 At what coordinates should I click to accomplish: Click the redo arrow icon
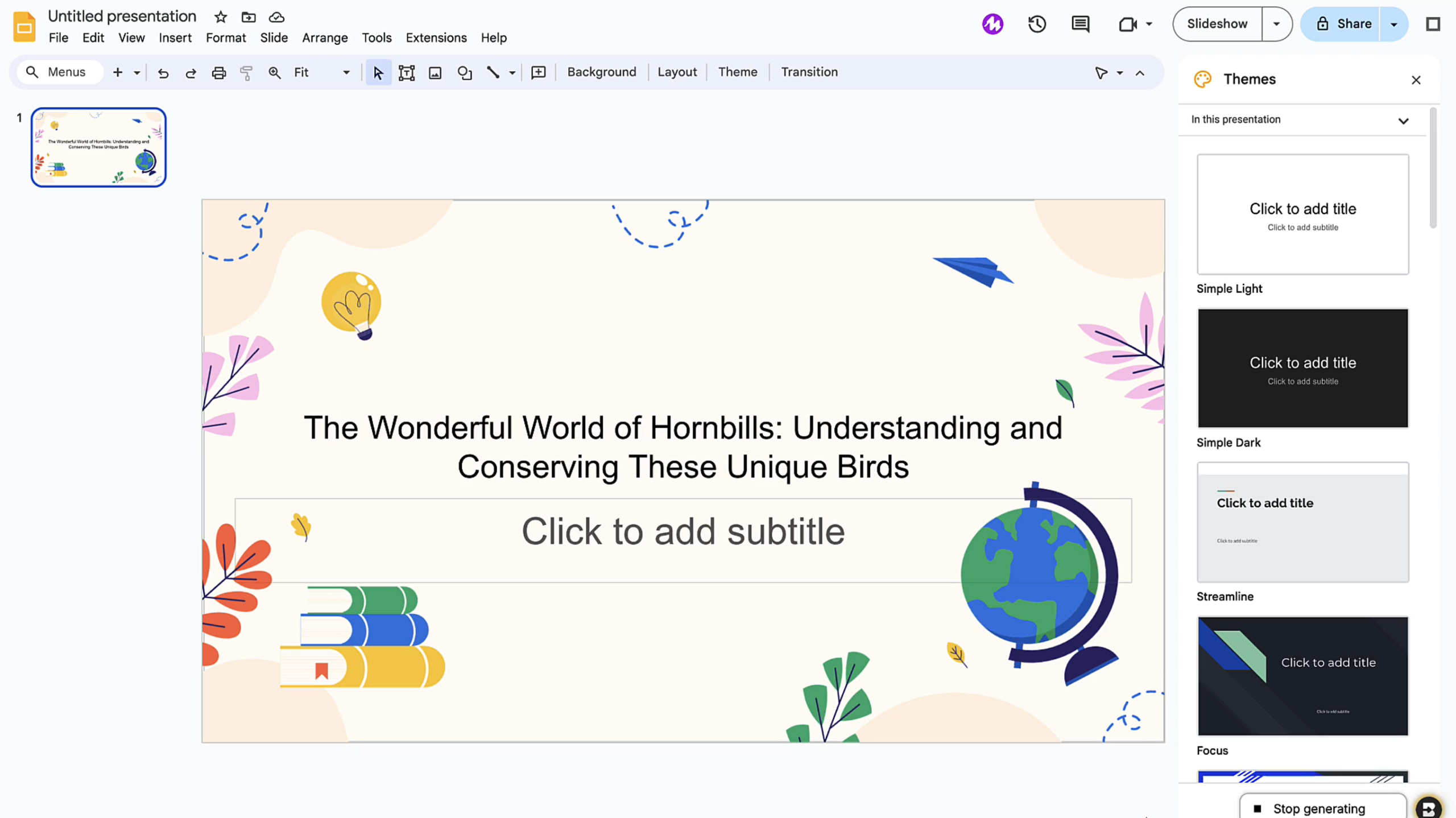(x=191, y=73)
